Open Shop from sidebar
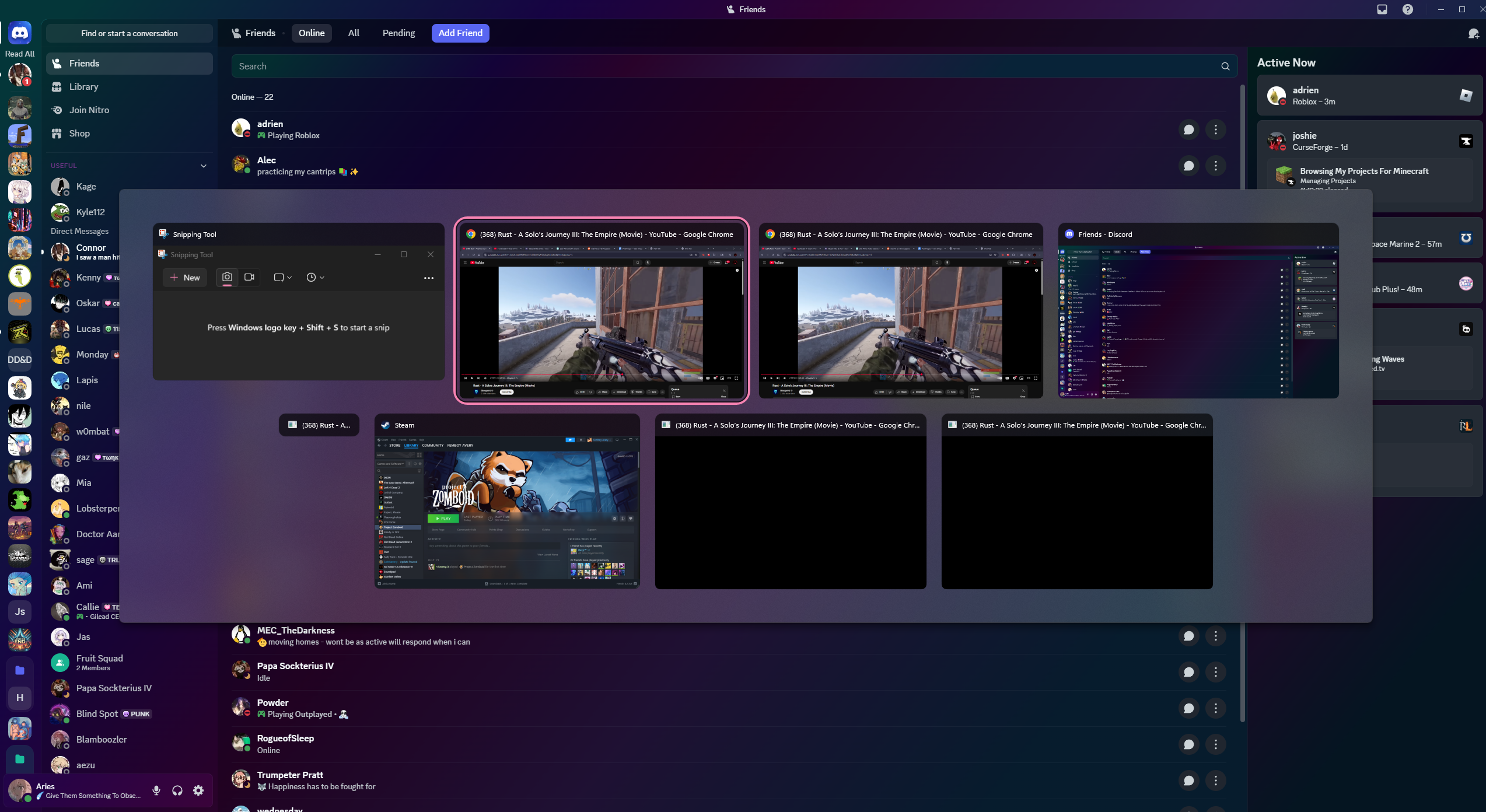 point(130,134)
